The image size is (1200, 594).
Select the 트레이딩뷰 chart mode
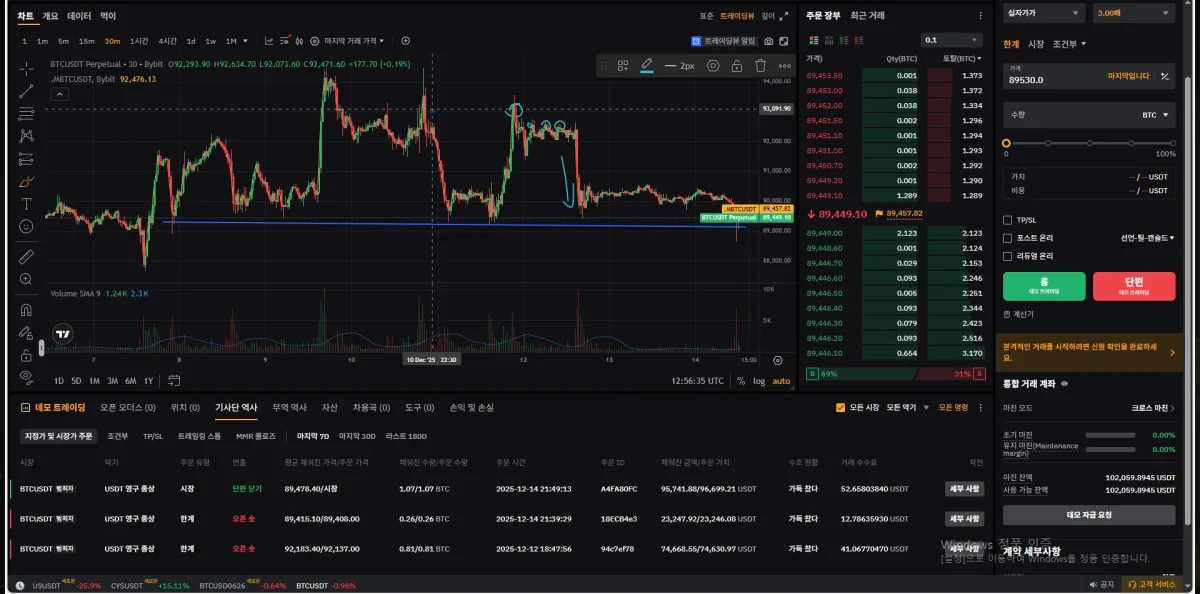click(737, 16)
